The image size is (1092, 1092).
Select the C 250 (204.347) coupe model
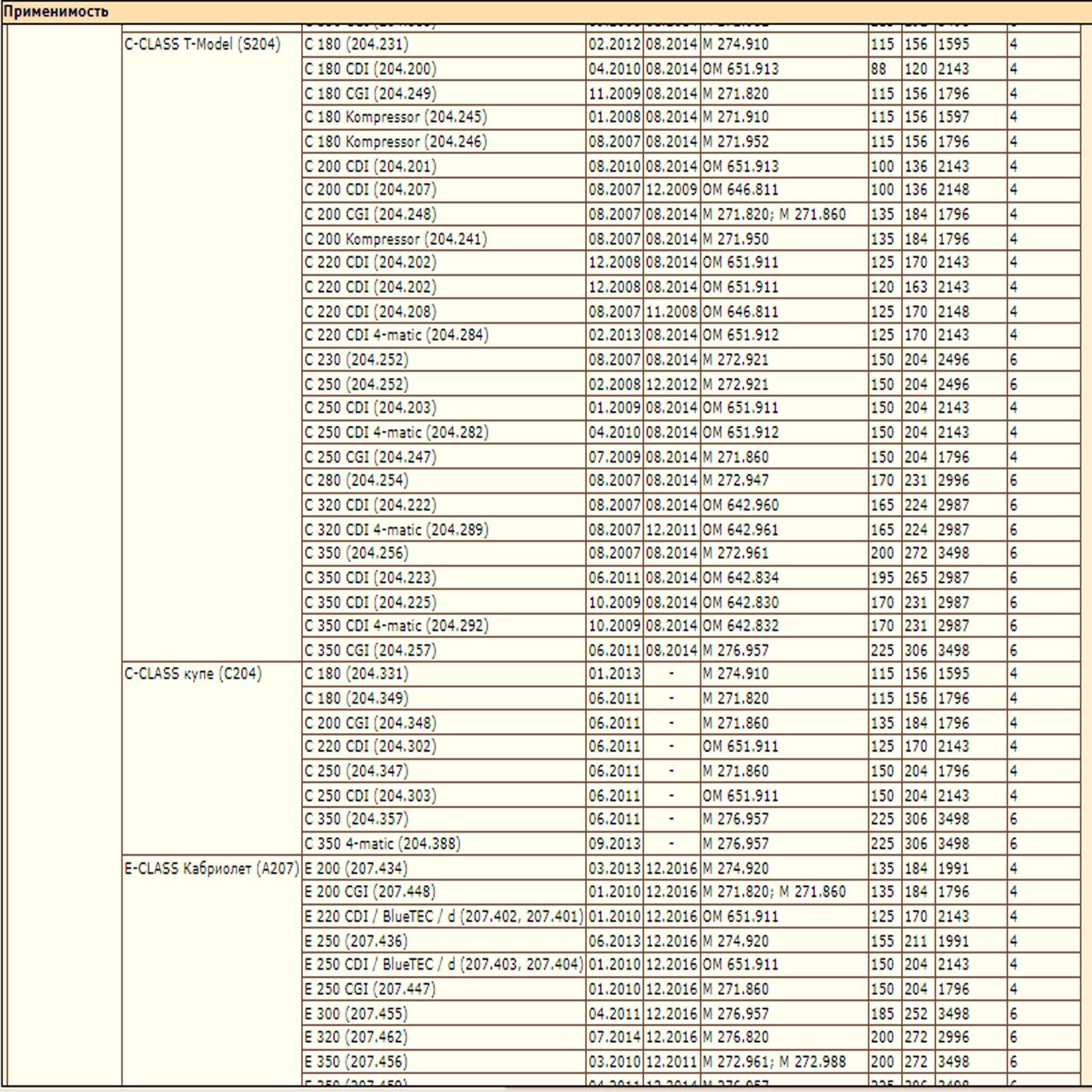[356, 771]
